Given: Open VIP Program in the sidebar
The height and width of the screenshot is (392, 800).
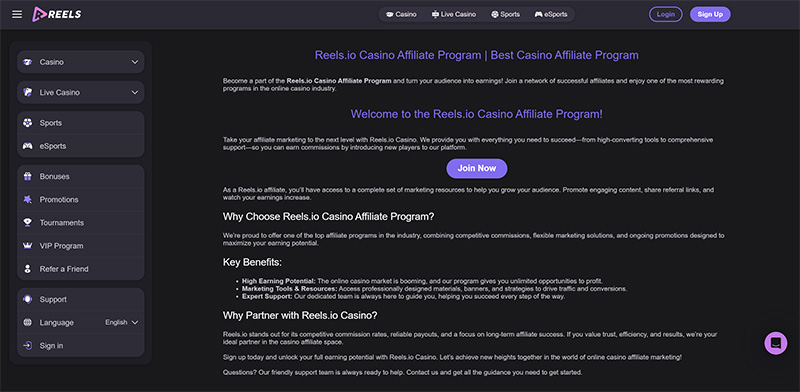Looking at the screenshot, I should 81,246.
